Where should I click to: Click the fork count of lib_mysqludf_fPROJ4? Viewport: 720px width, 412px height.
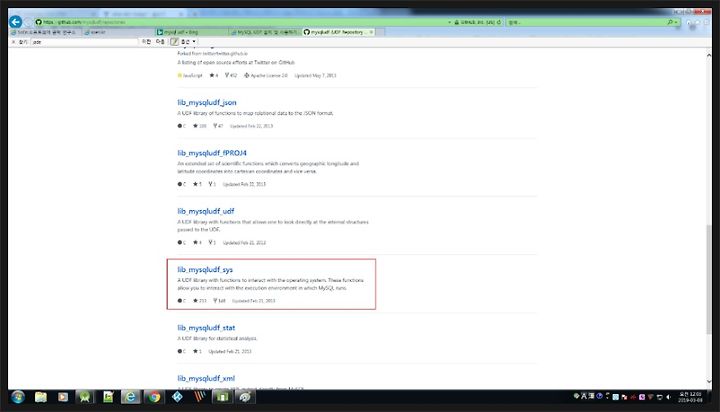[212, 184]
